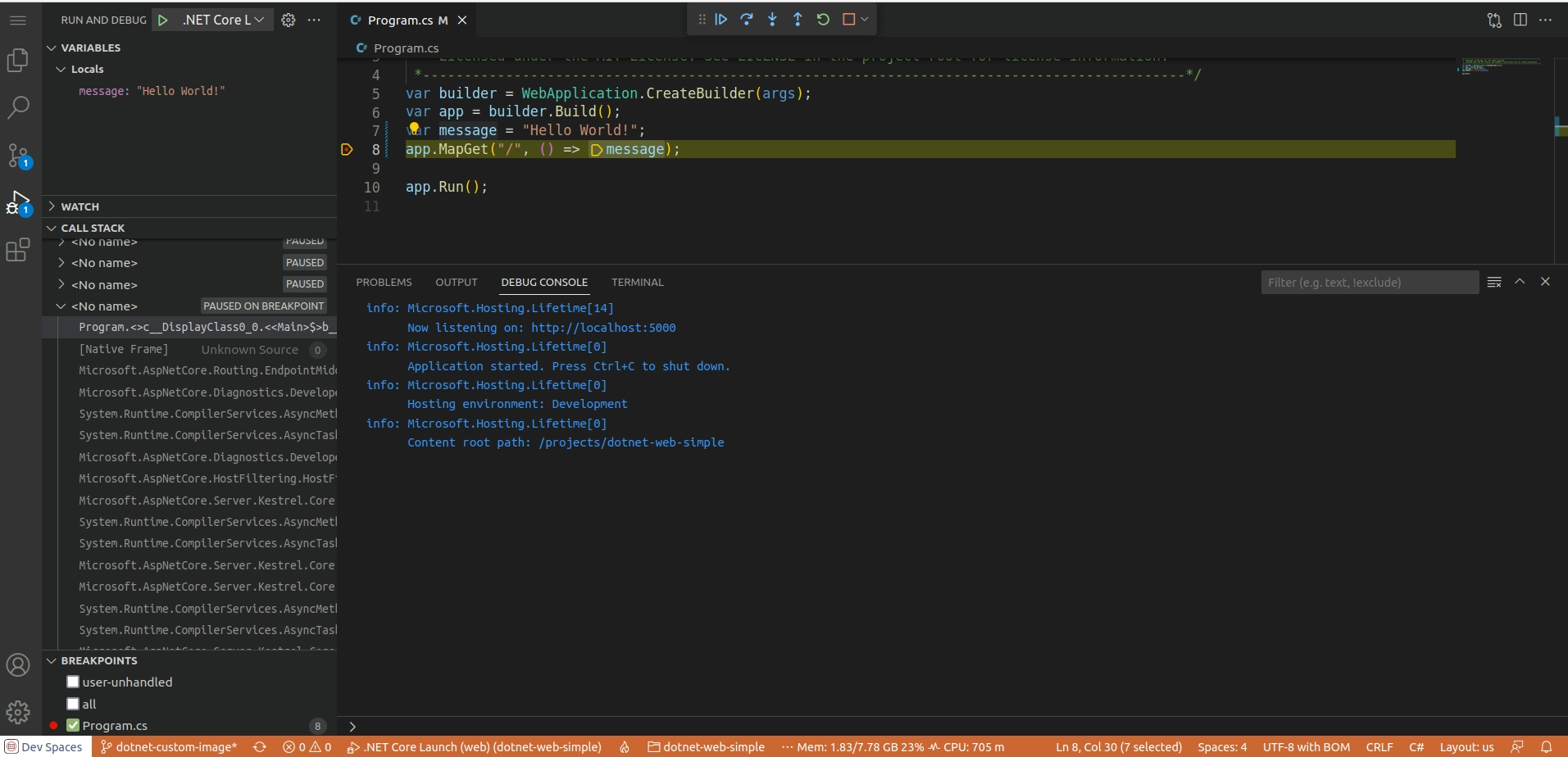
Task: Open launch.json with gear icon
Action: coord(289,20)
